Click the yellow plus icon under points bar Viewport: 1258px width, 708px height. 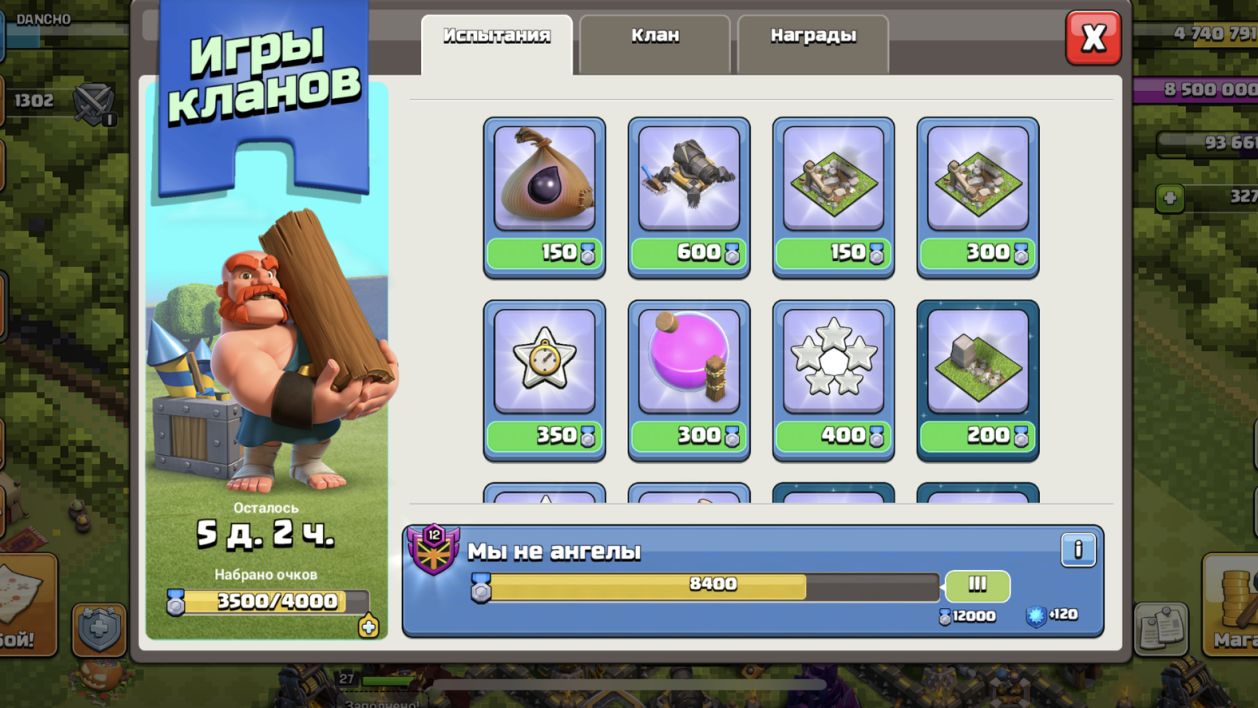[x=369, y=626]
